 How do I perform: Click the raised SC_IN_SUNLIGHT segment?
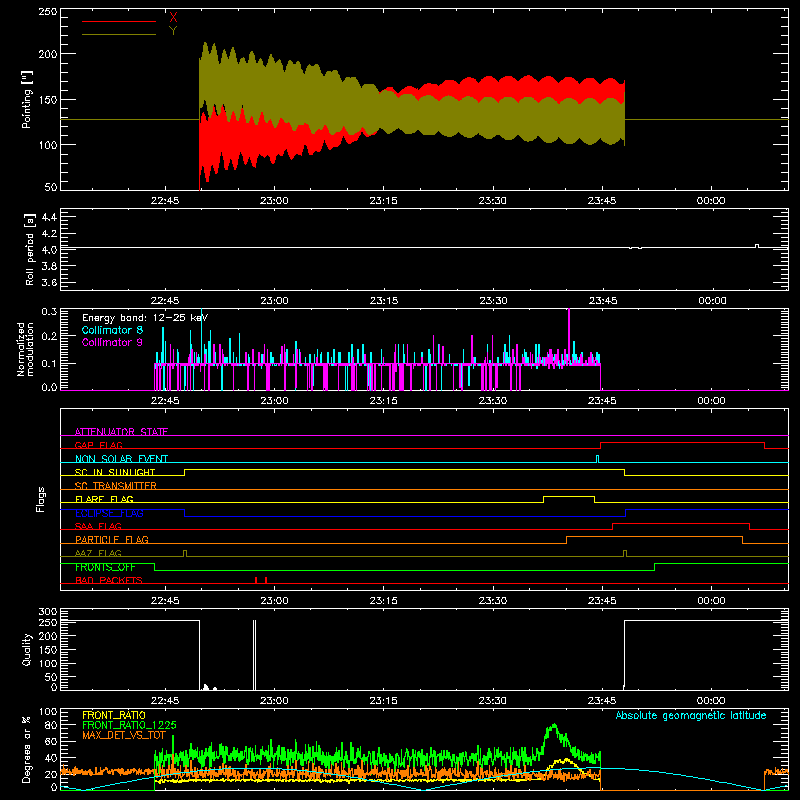404,470
